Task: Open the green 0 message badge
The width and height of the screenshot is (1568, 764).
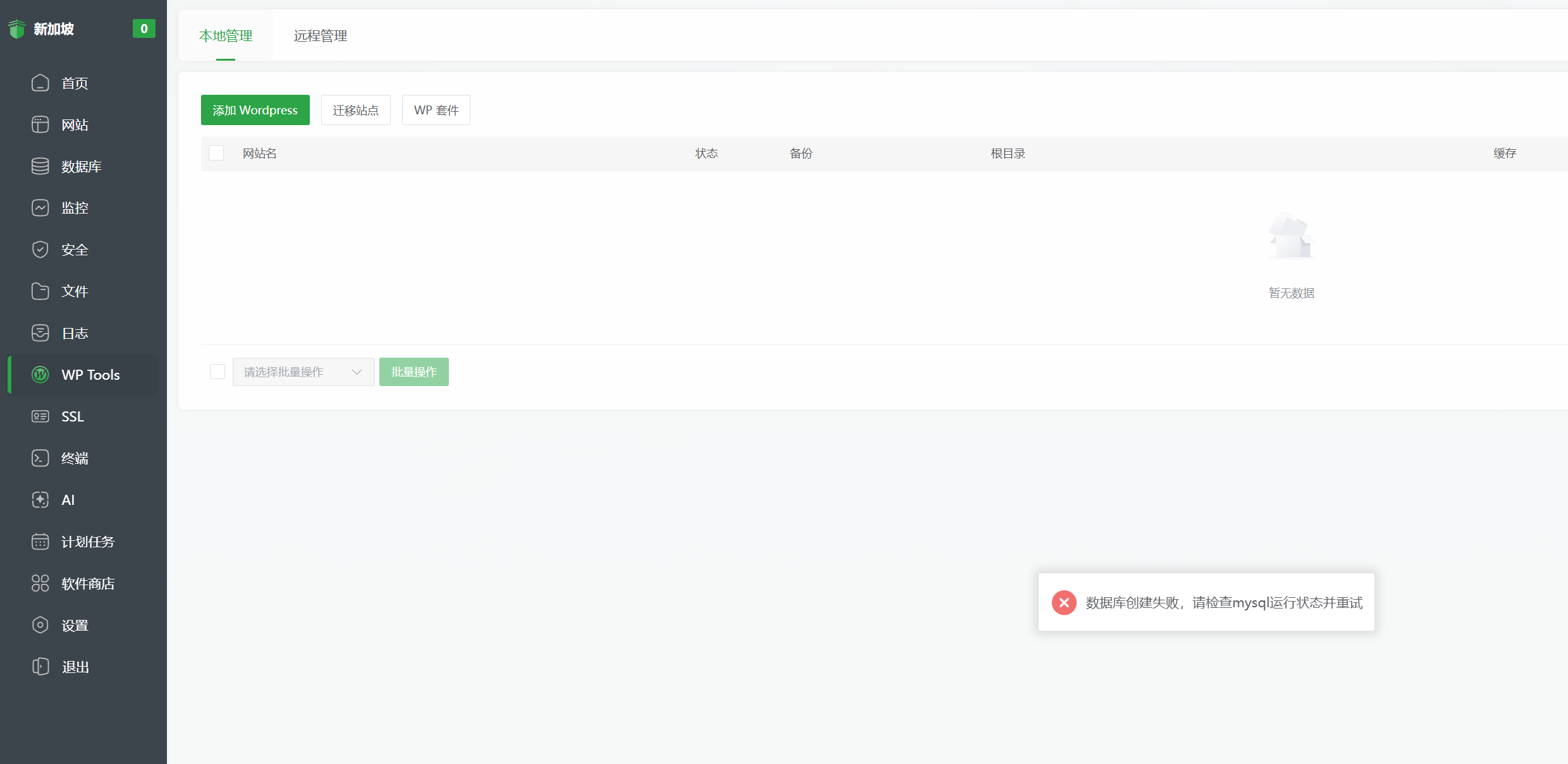Action: (144, 28)
